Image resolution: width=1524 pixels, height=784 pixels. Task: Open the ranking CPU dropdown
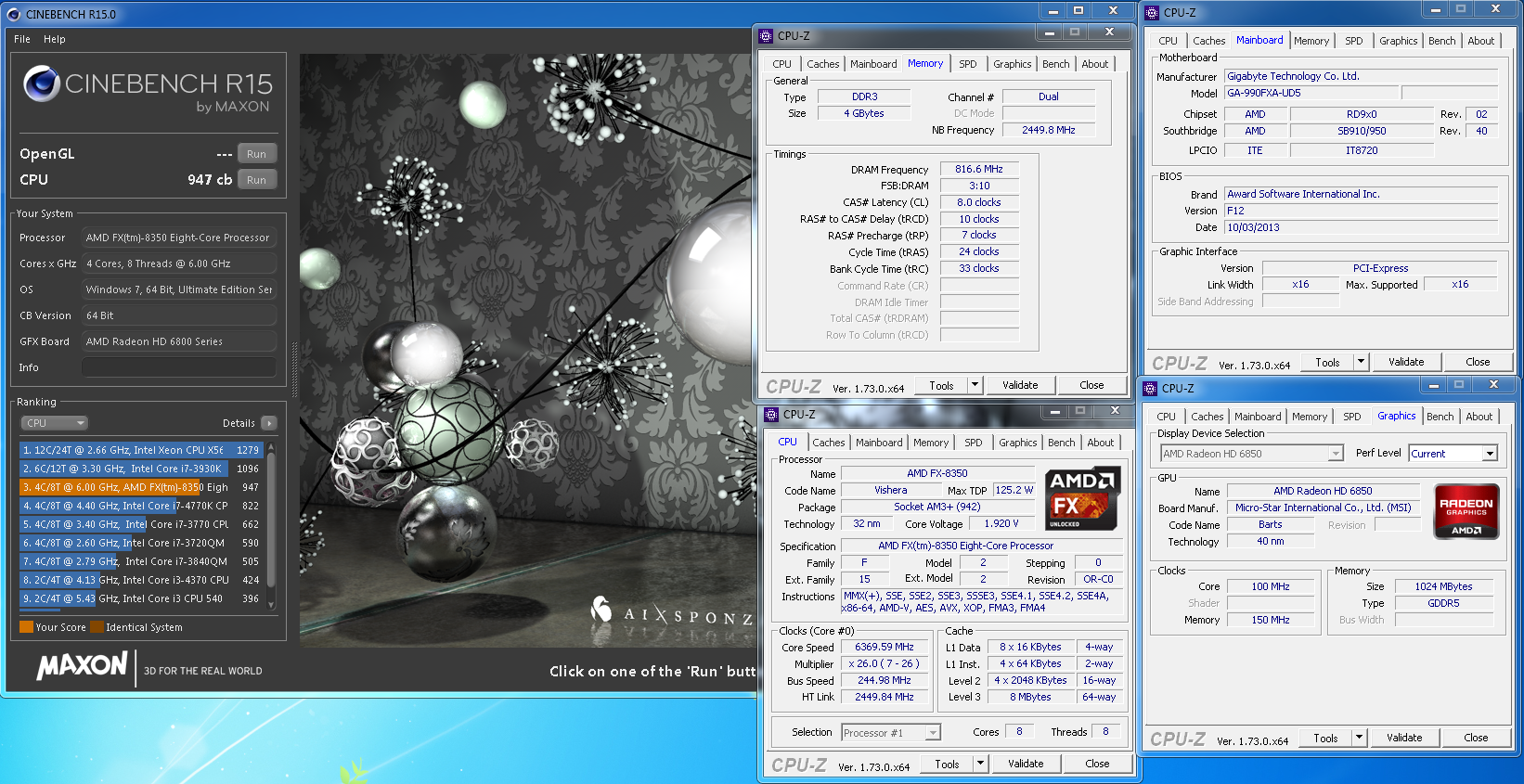pos(55,423)
